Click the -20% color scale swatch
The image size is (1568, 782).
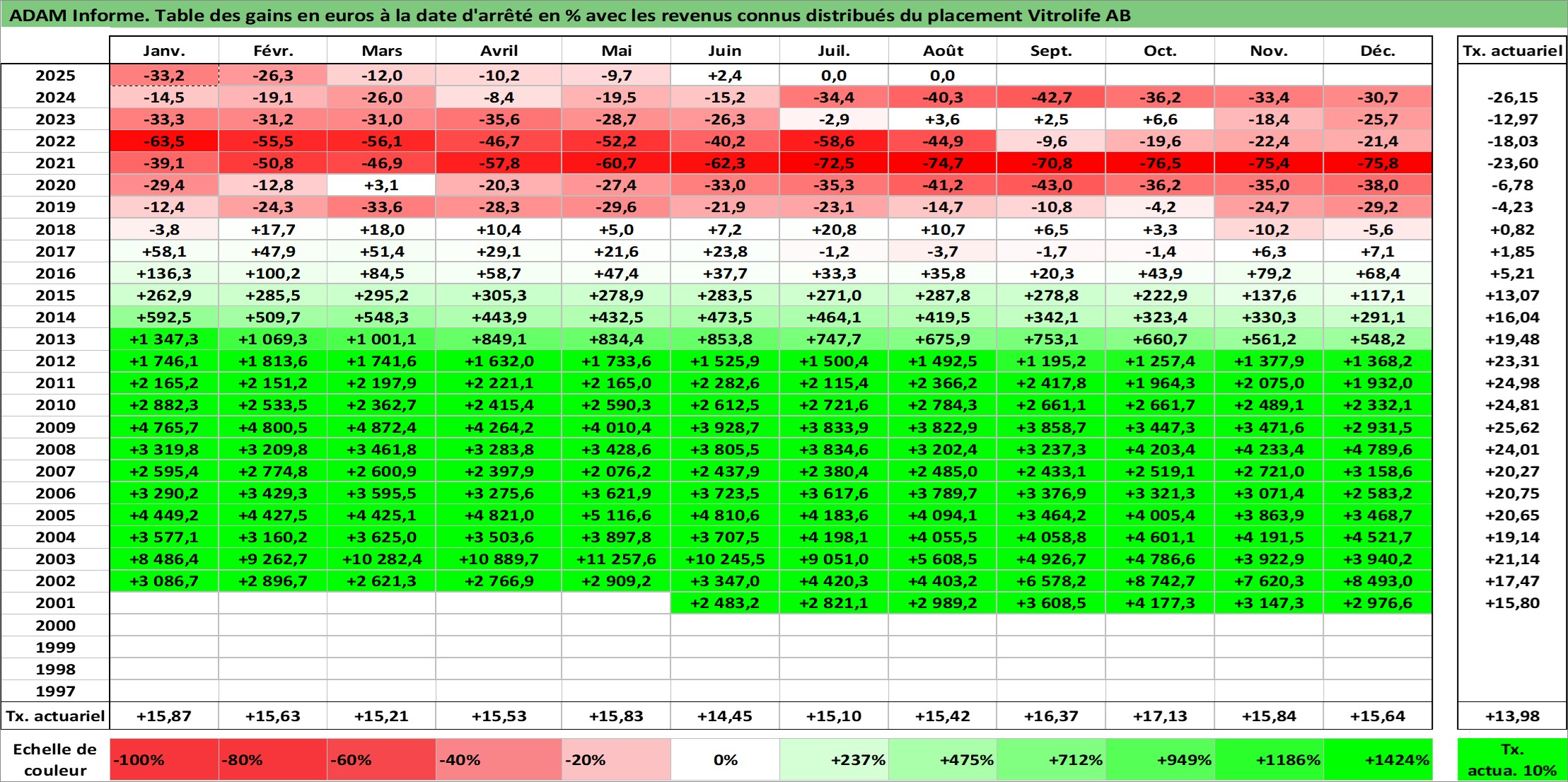point(616,760)
